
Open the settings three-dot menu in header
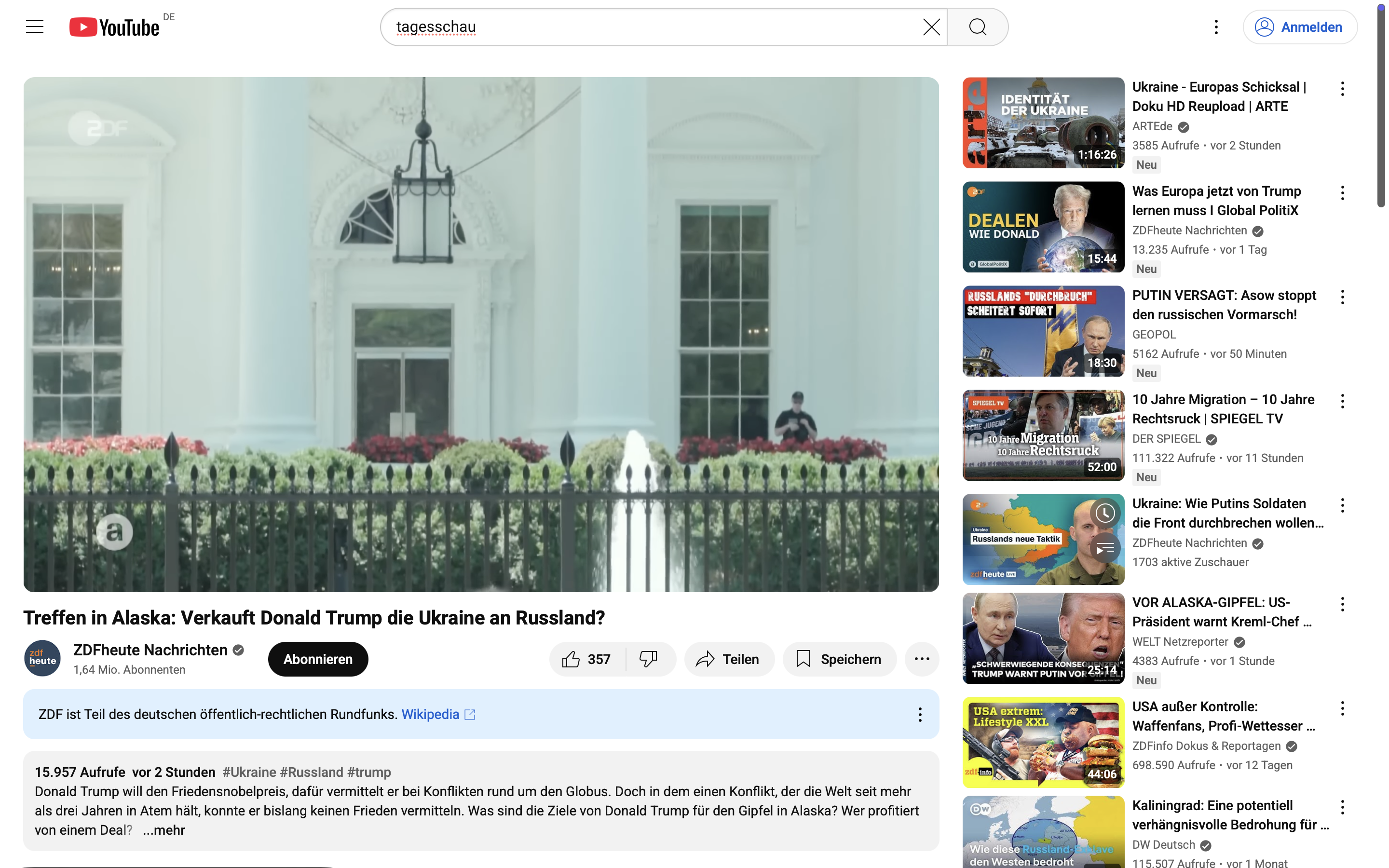[1216, 27]
